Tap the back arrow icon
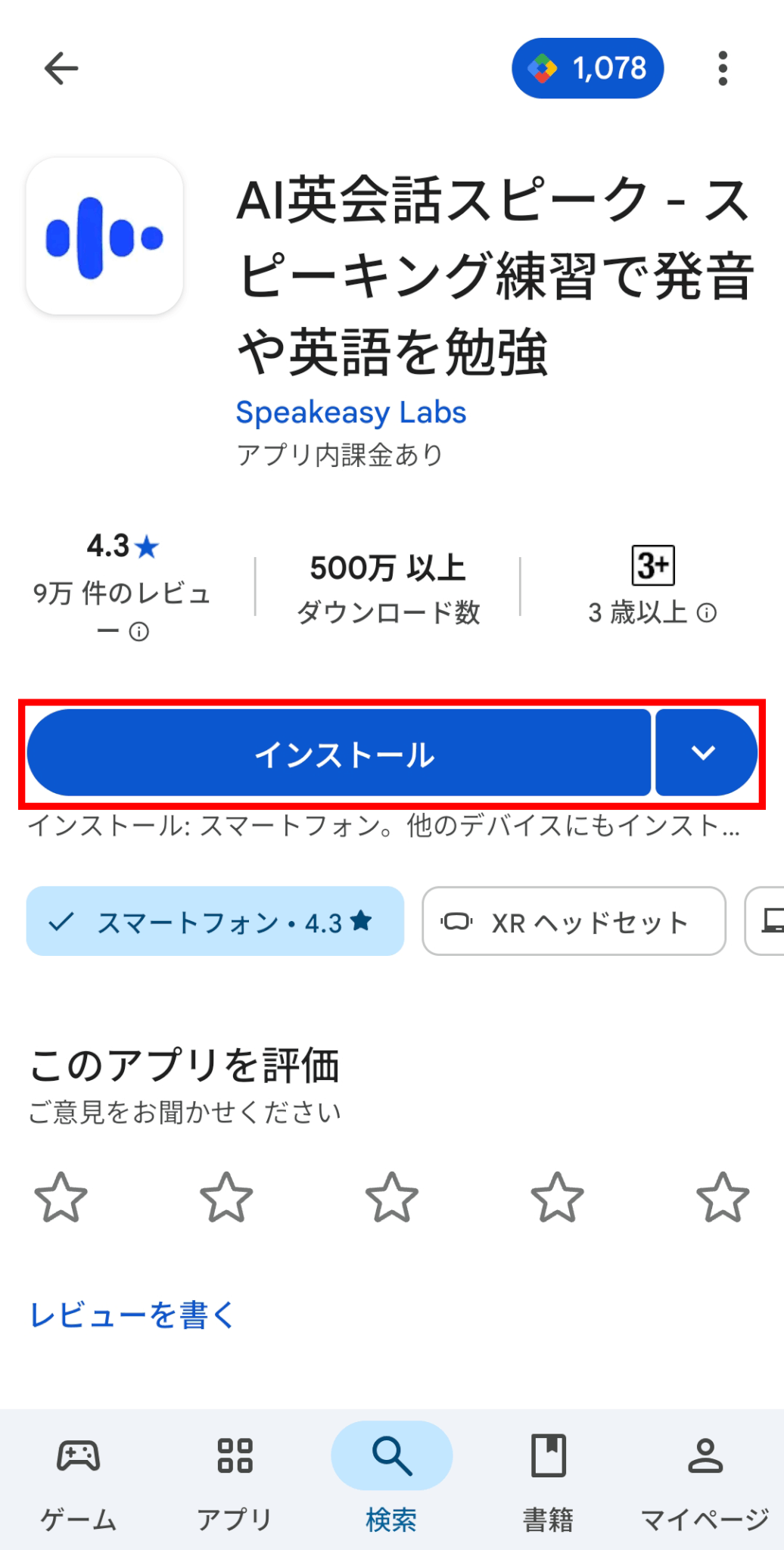 click(61, 69)
